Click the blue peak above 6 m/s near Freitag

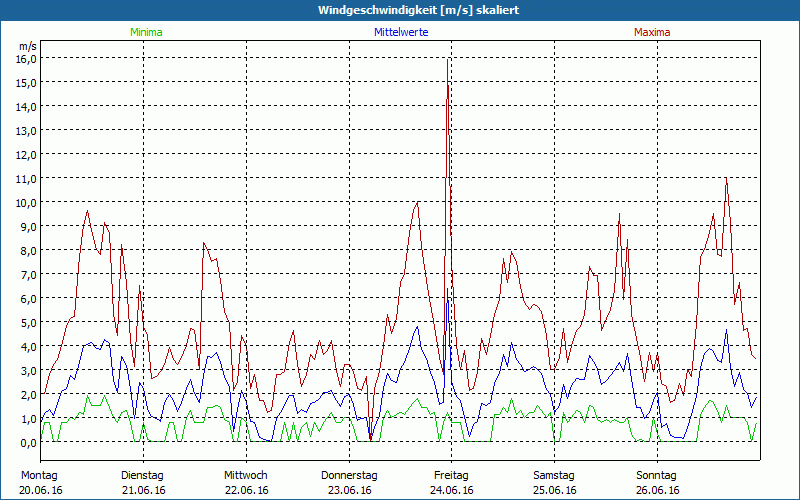point(447,289)
